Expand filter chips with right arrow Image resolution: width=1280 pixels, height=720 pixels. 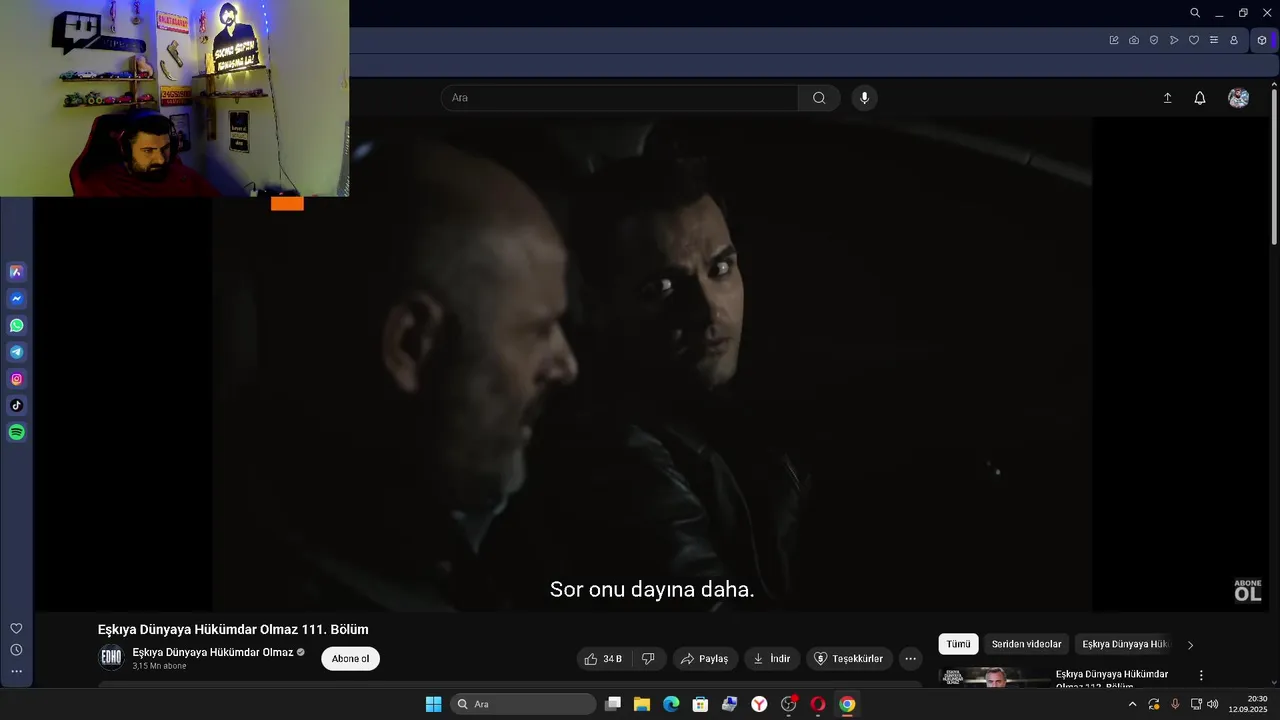tap(1190, 645)
